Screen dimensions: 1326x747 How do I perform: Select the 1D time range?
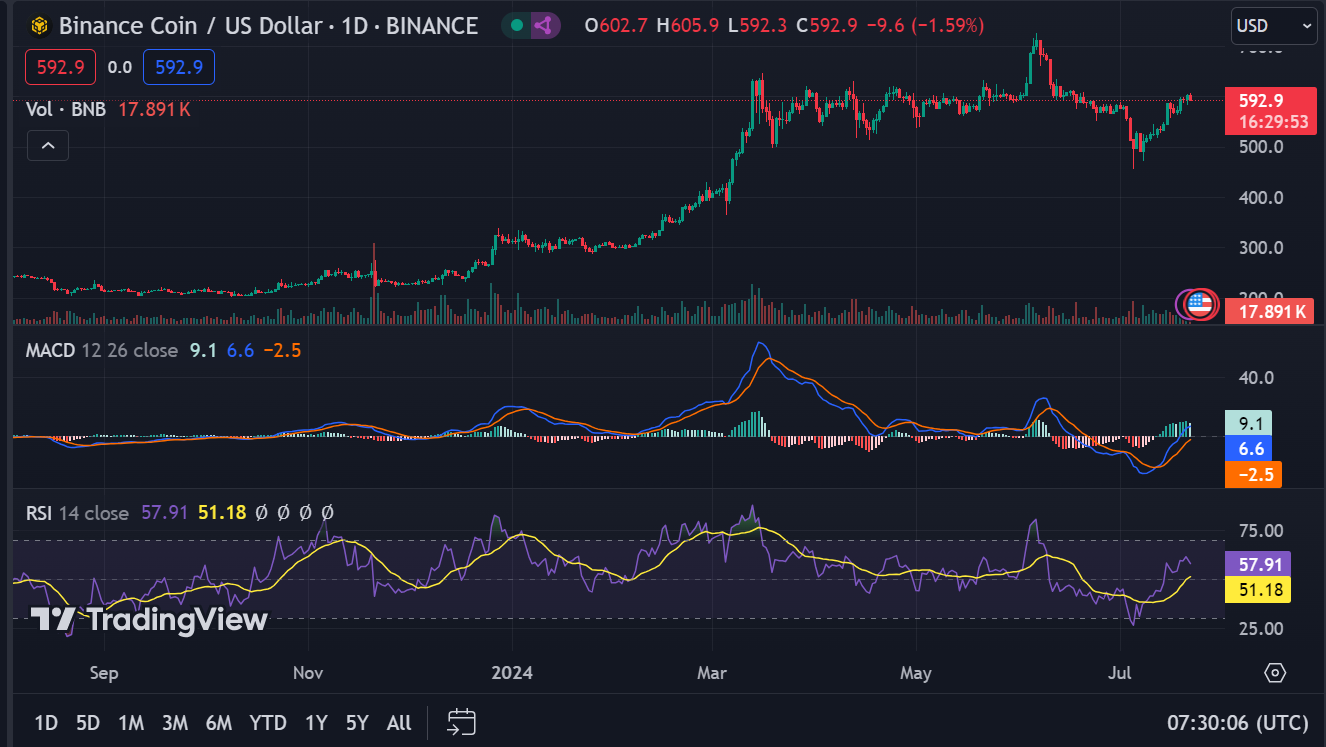click(x=46, y=723)
